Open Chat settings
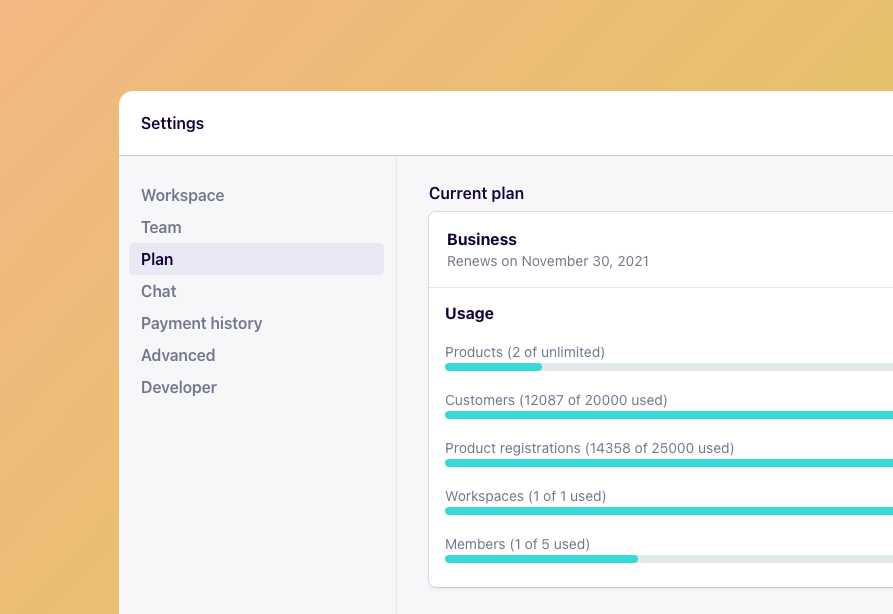The image size is (893, 614). (x=158, y=291)
